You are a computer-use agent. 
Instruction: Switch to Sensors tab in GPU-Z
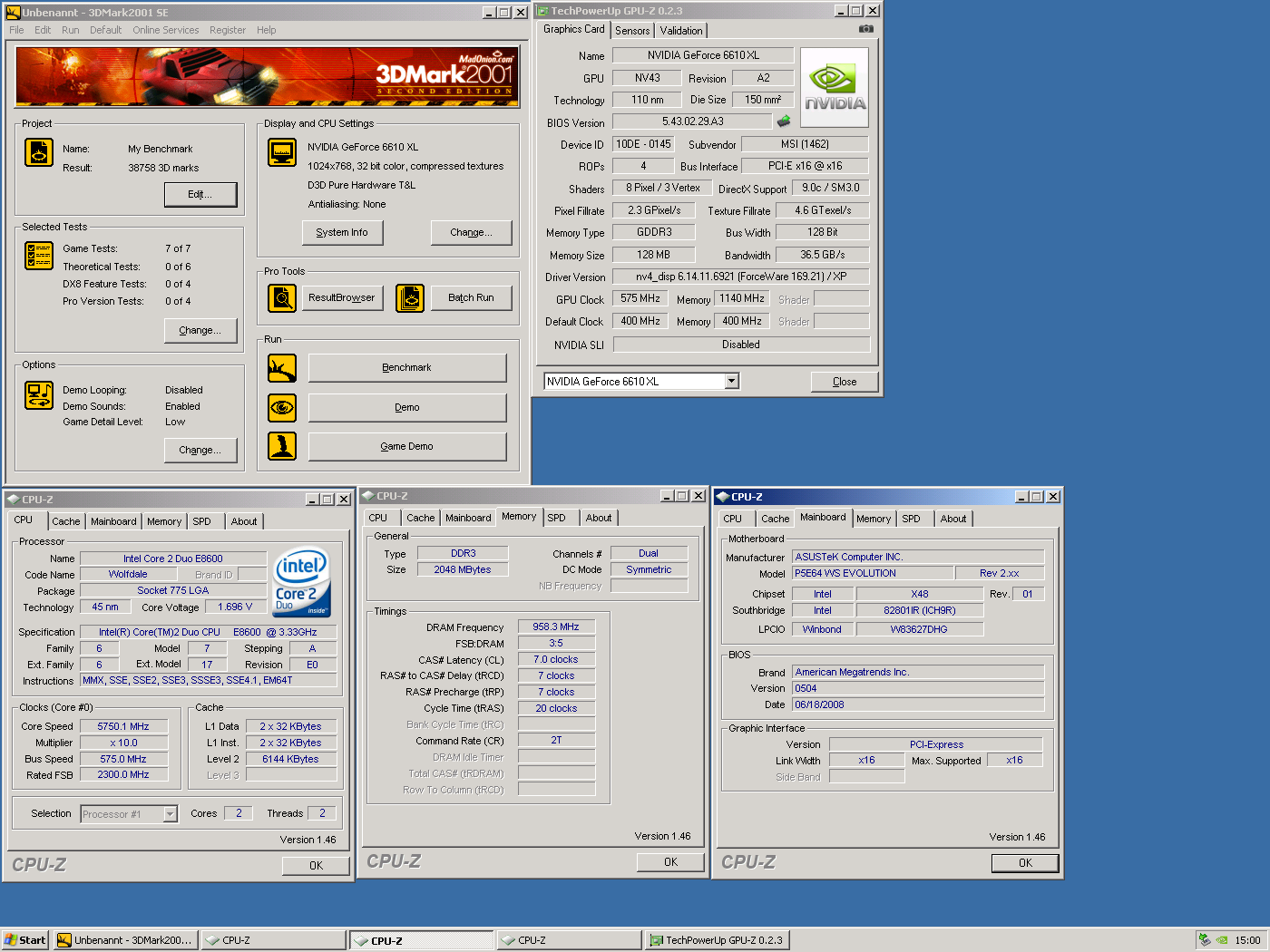coord(632,31)
